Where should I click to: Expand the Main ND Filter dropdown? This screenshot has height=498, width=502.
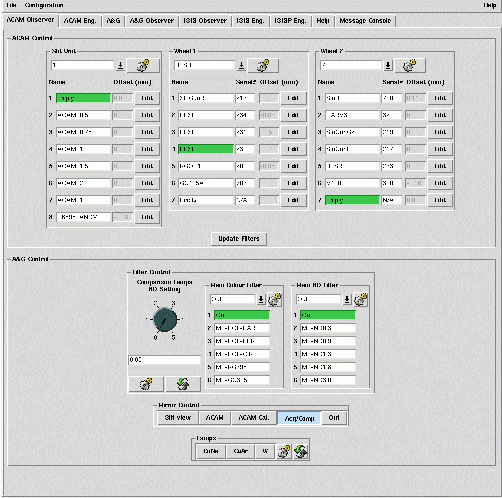point(347,299)
